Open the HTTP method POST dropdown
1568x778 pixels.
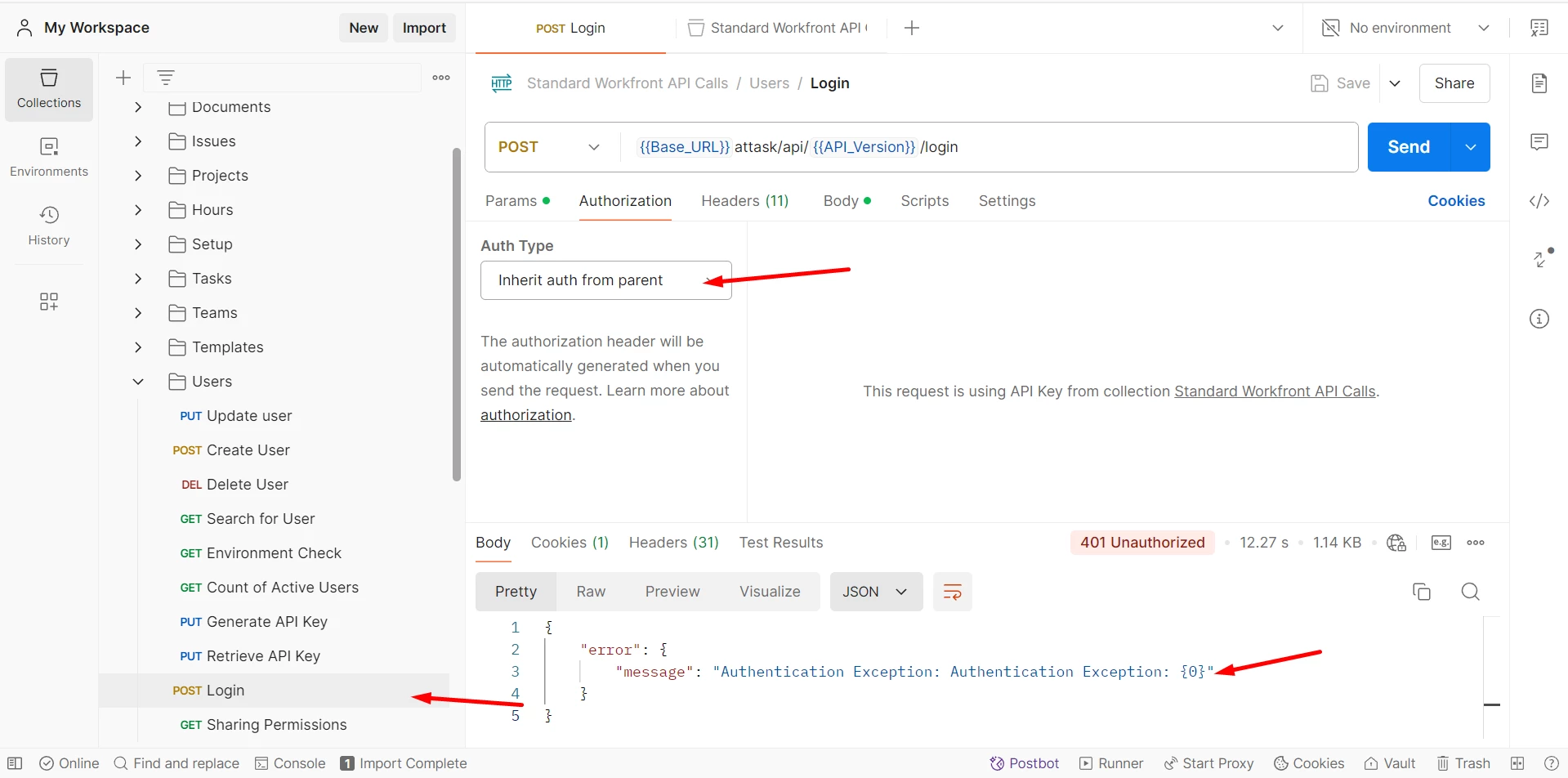[x=549, y=147]
